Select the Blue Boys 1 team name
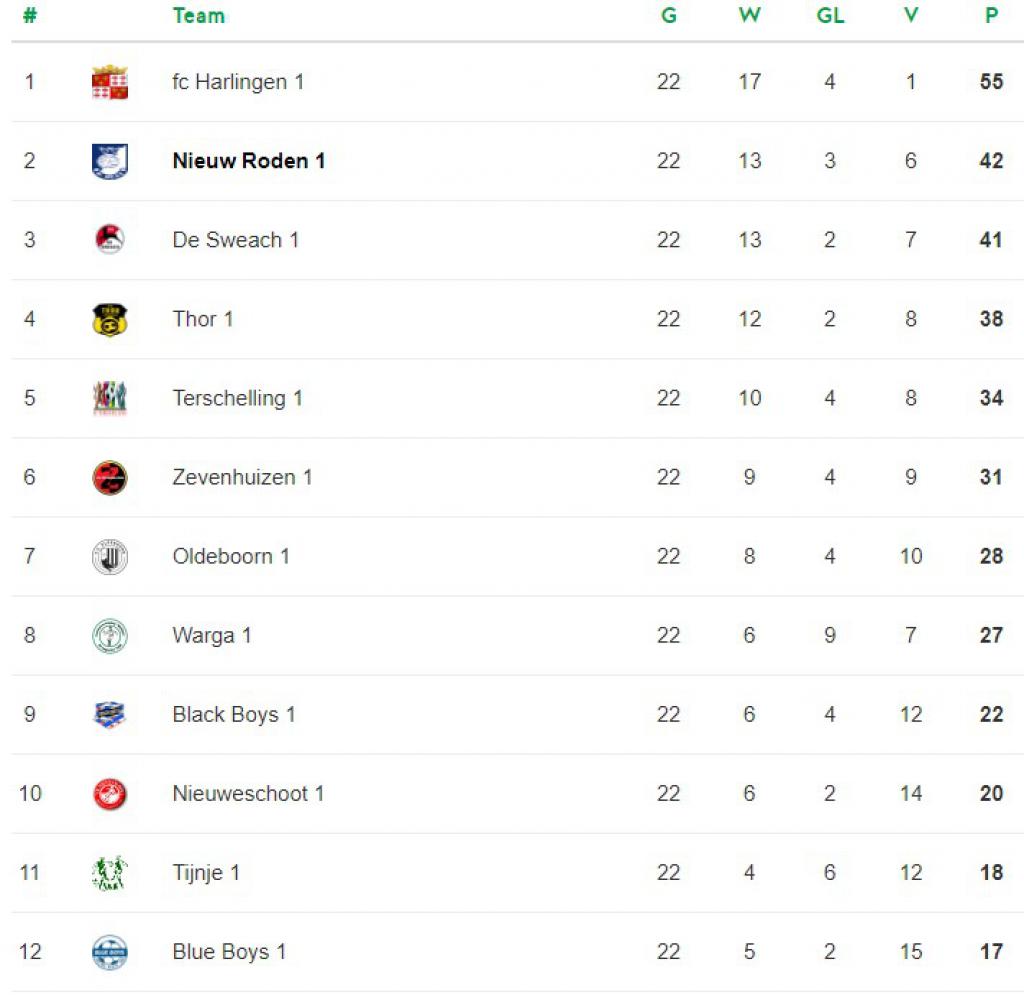1024x995 pixels. point(229,952)
